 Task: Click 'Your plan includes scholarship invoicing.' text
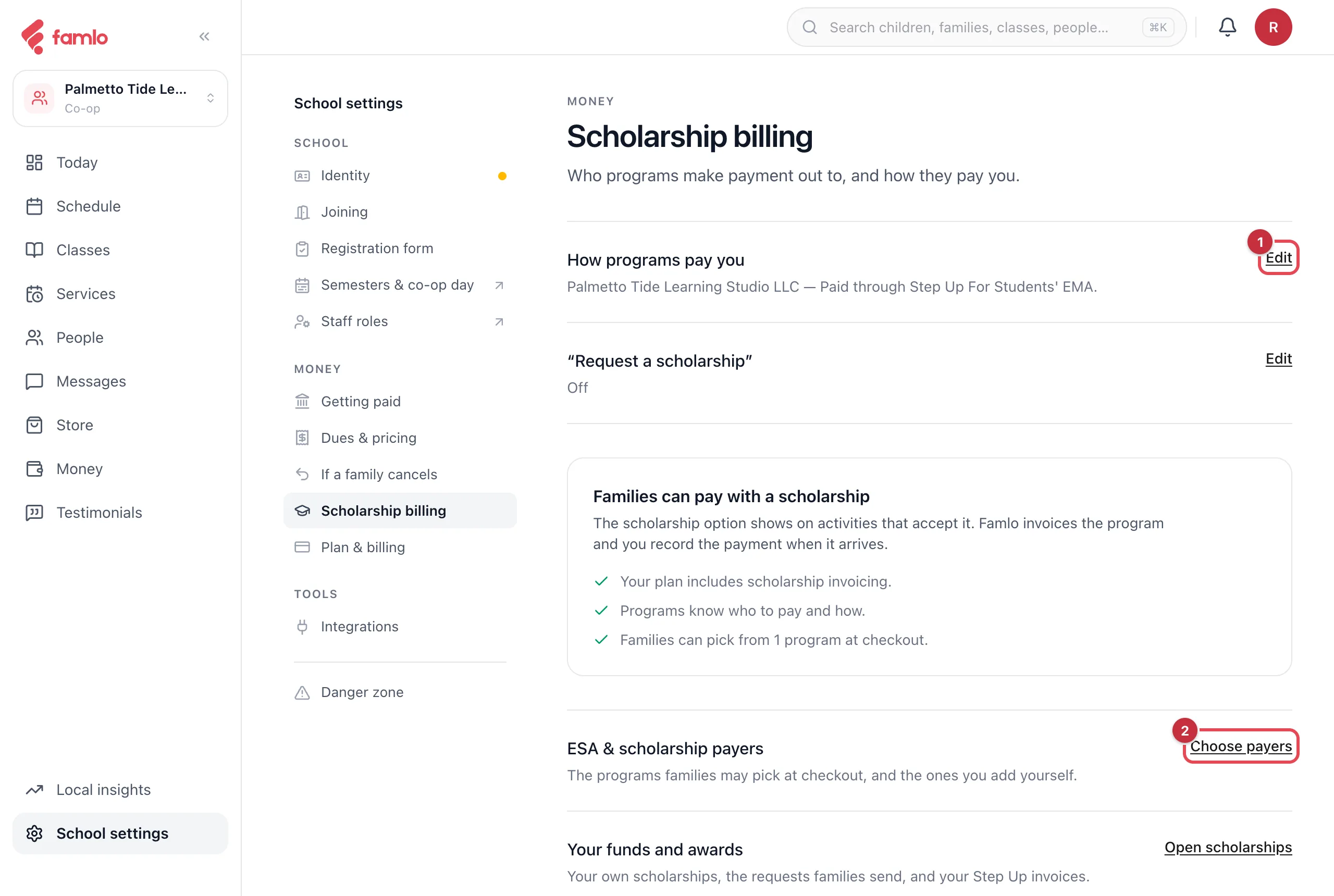click(755, 582)
